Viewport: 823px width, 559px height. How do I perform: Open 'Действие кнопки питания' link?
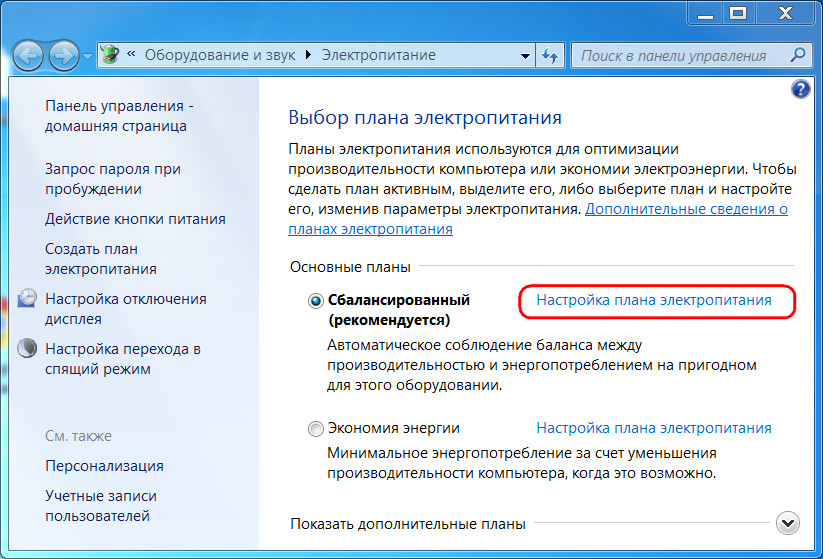[135, 219]
